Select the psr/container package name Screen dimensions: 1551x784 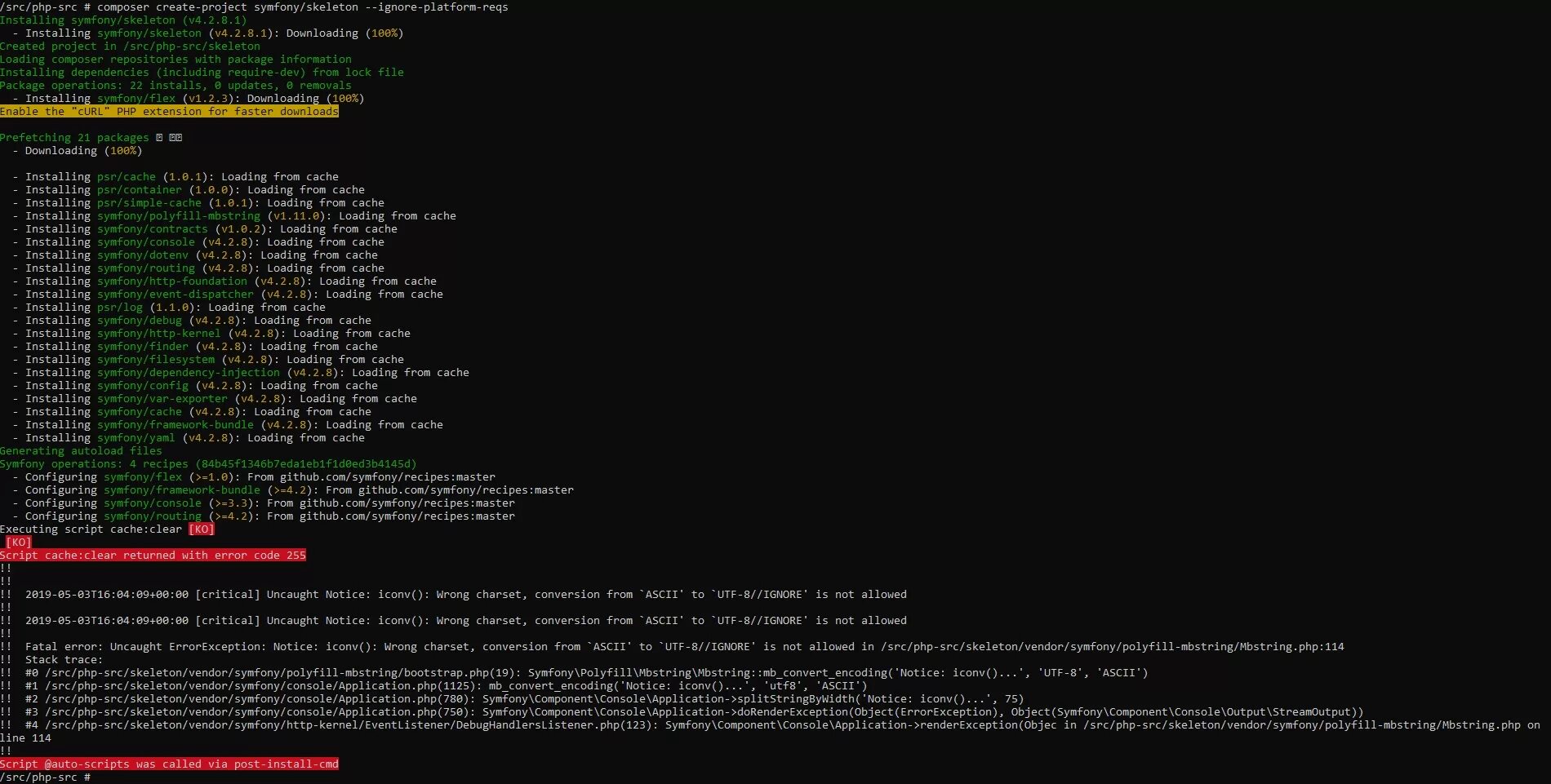click(x=140, y=189)
